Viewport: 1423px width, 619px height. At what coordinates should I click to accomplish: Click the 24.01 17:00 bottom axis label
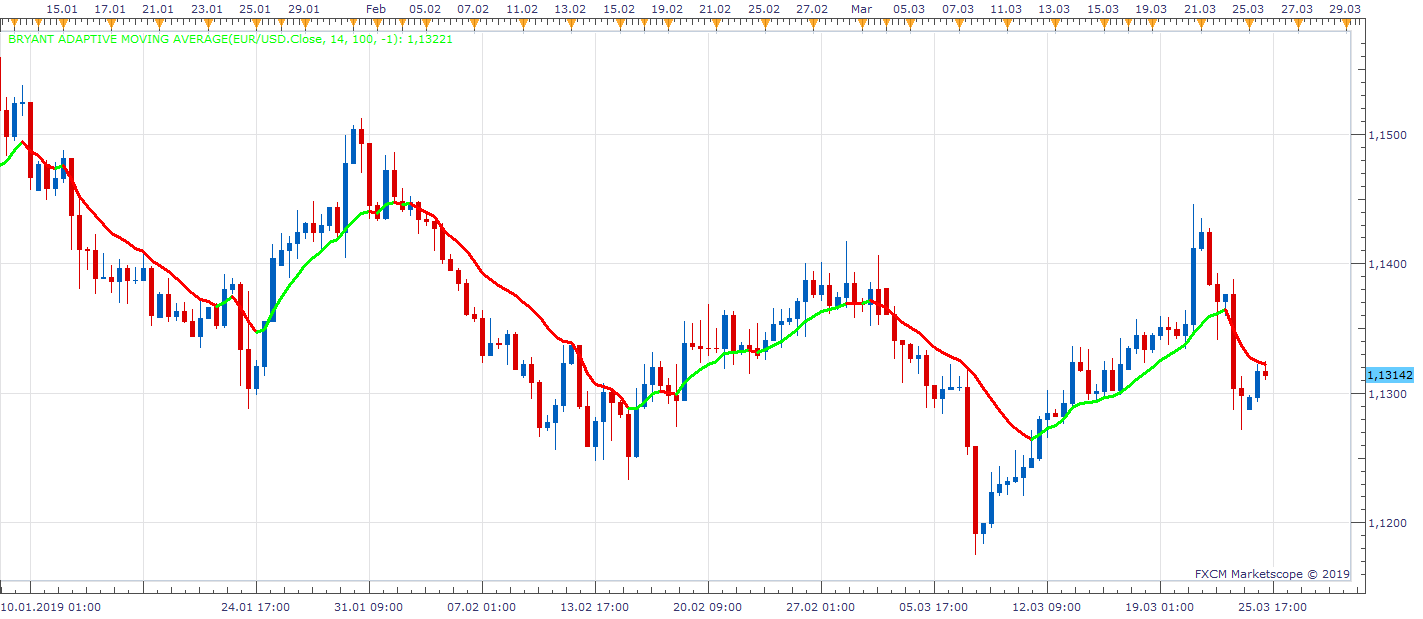pyautogui.click(x=257, y=607)
